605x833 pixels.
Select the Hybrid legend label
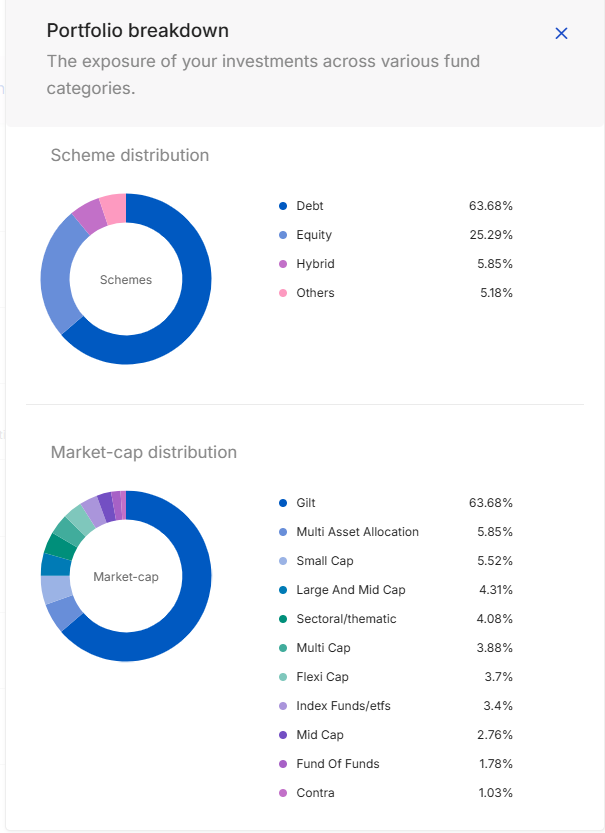pos(315,264)
